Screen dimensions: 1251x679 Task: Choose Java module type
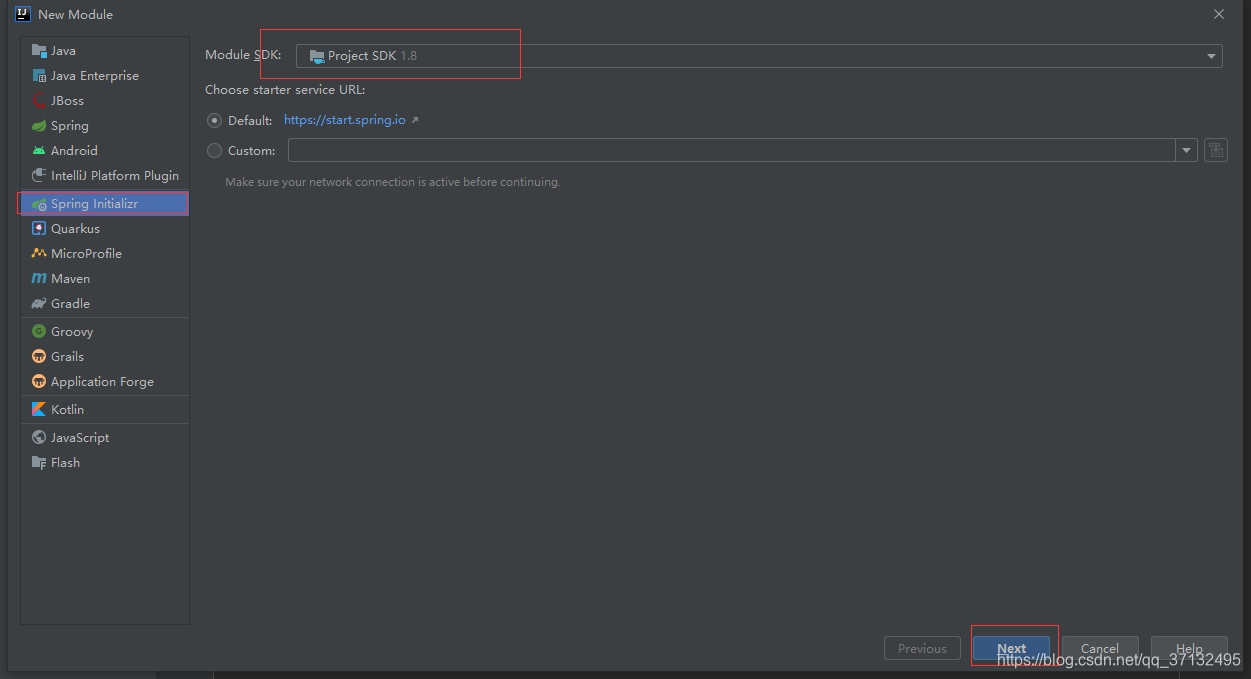[x=105, y=51]
